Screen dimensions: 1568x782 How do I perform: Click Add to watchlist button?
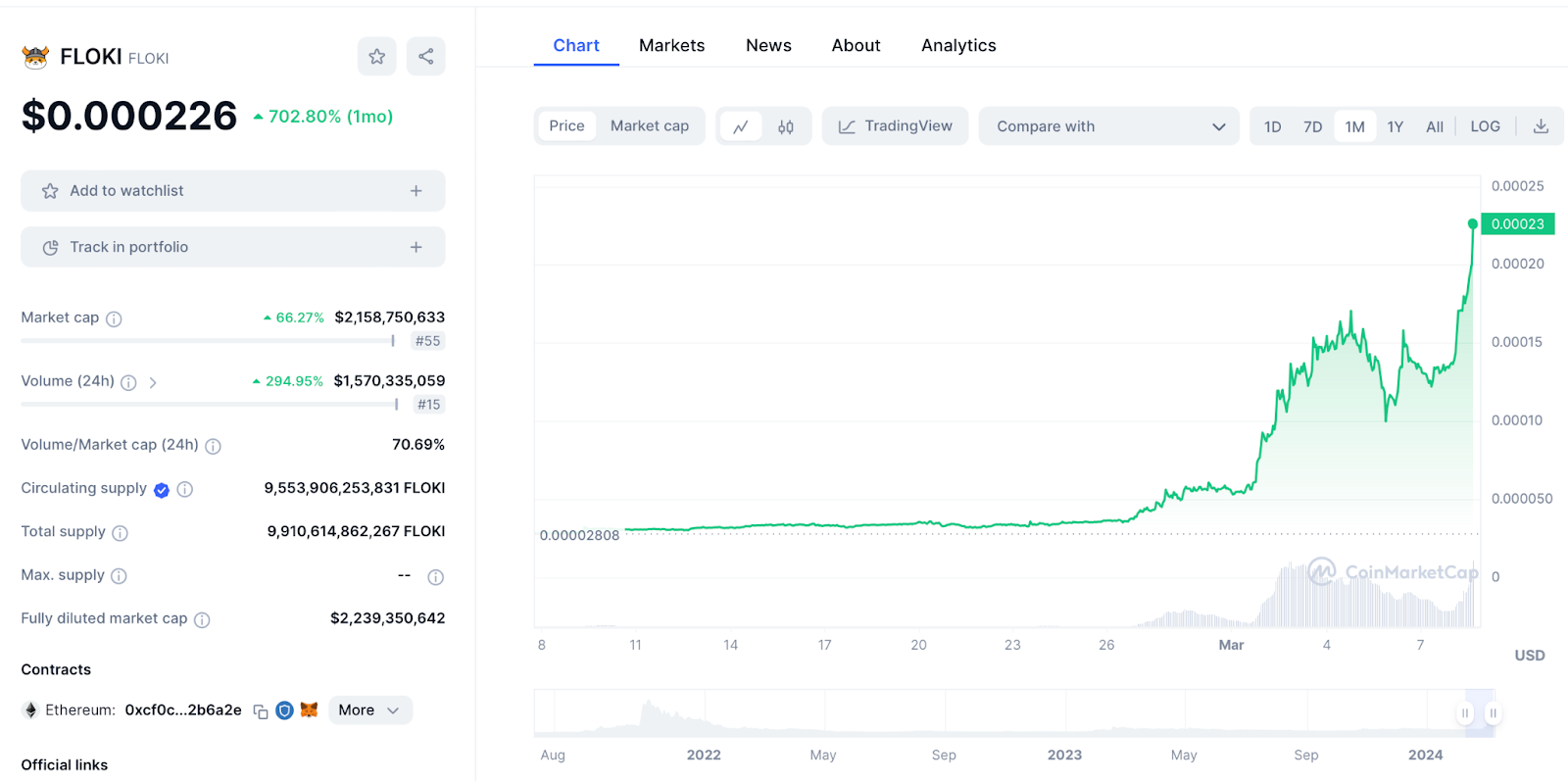(x=233, y=191)
